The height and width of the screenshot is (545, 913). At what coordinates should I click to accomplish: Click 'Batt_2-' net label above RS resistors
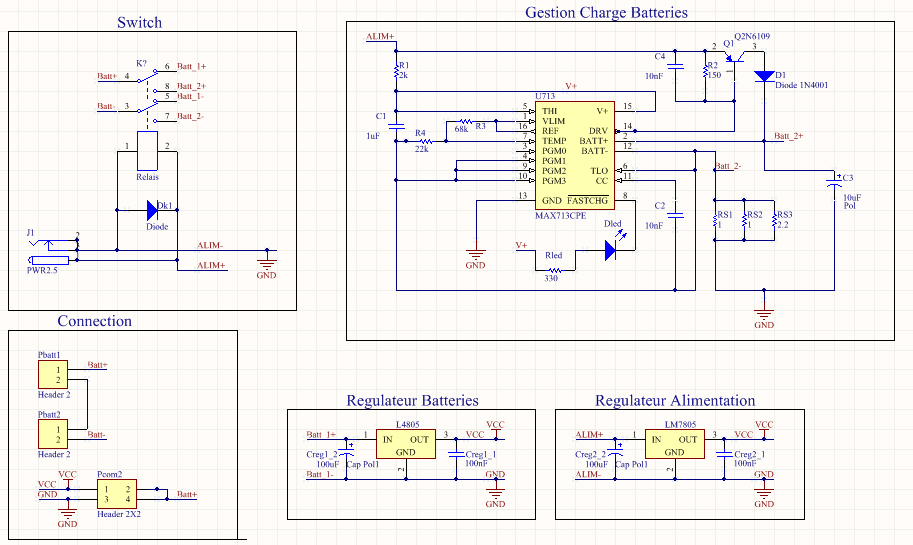(728, 166)
